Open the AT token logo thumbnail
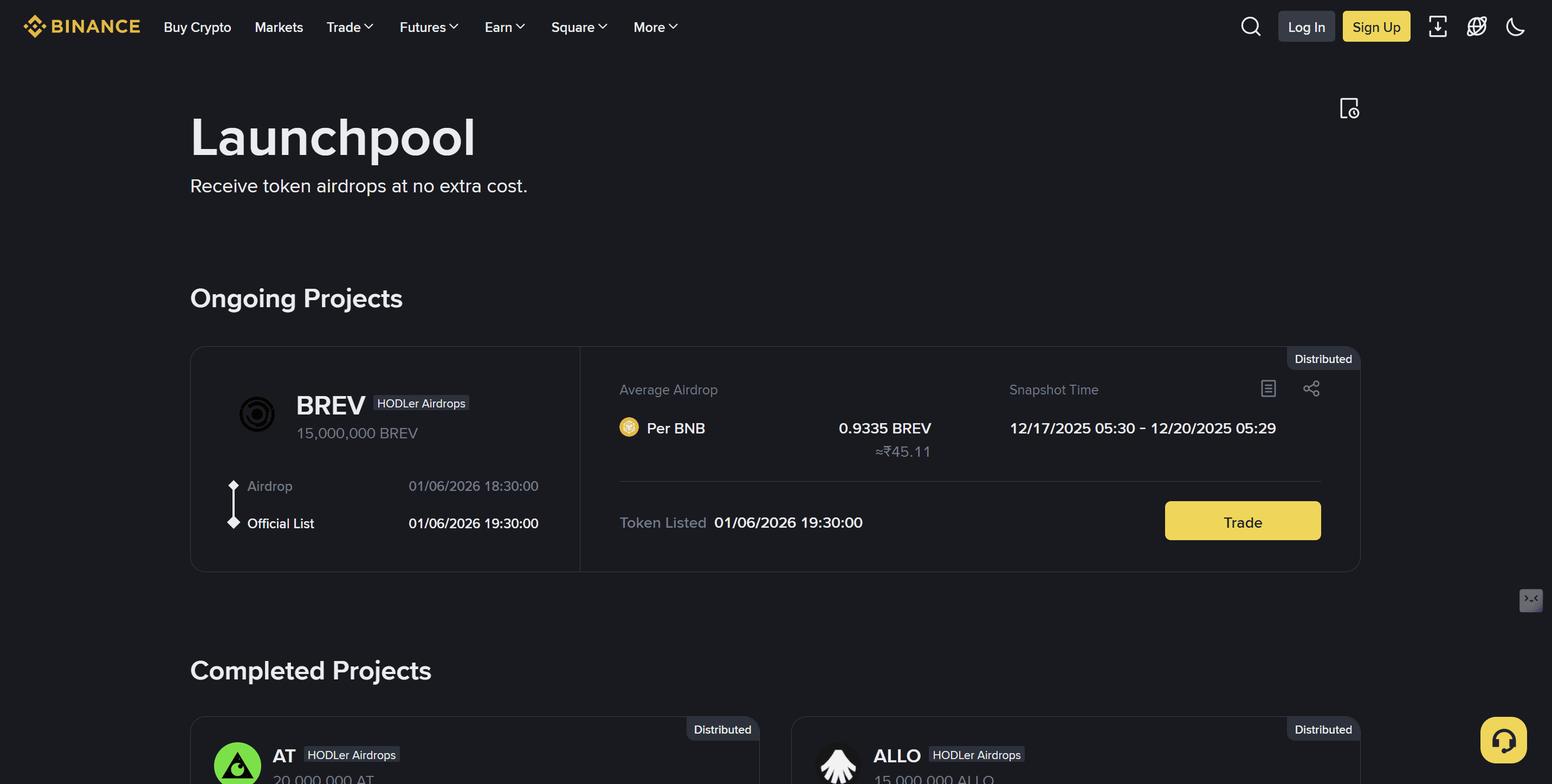This screenshot has height=784, width=1552. pos(237,764)
